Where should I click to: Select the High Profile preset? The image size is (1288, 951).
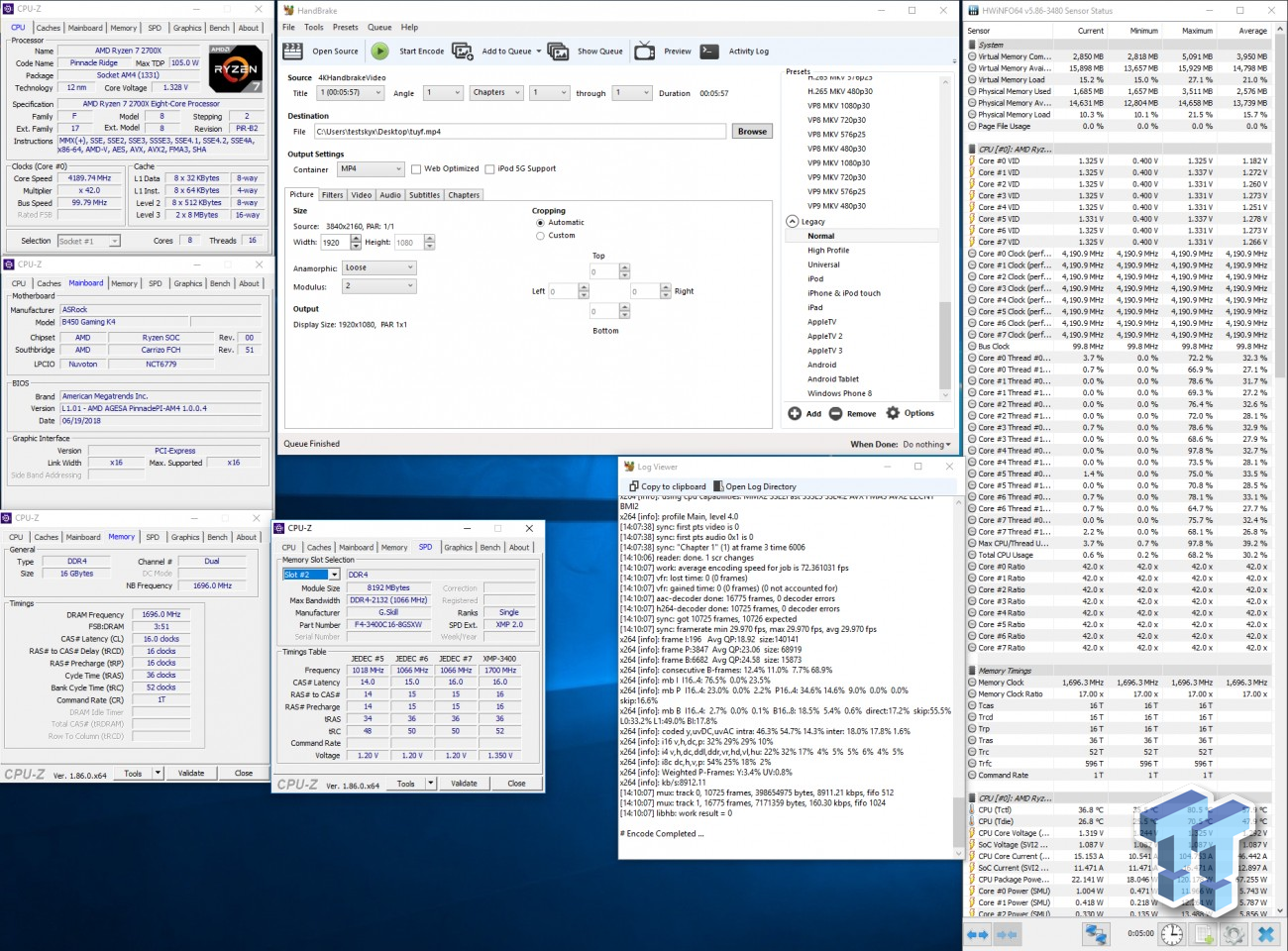828,251
